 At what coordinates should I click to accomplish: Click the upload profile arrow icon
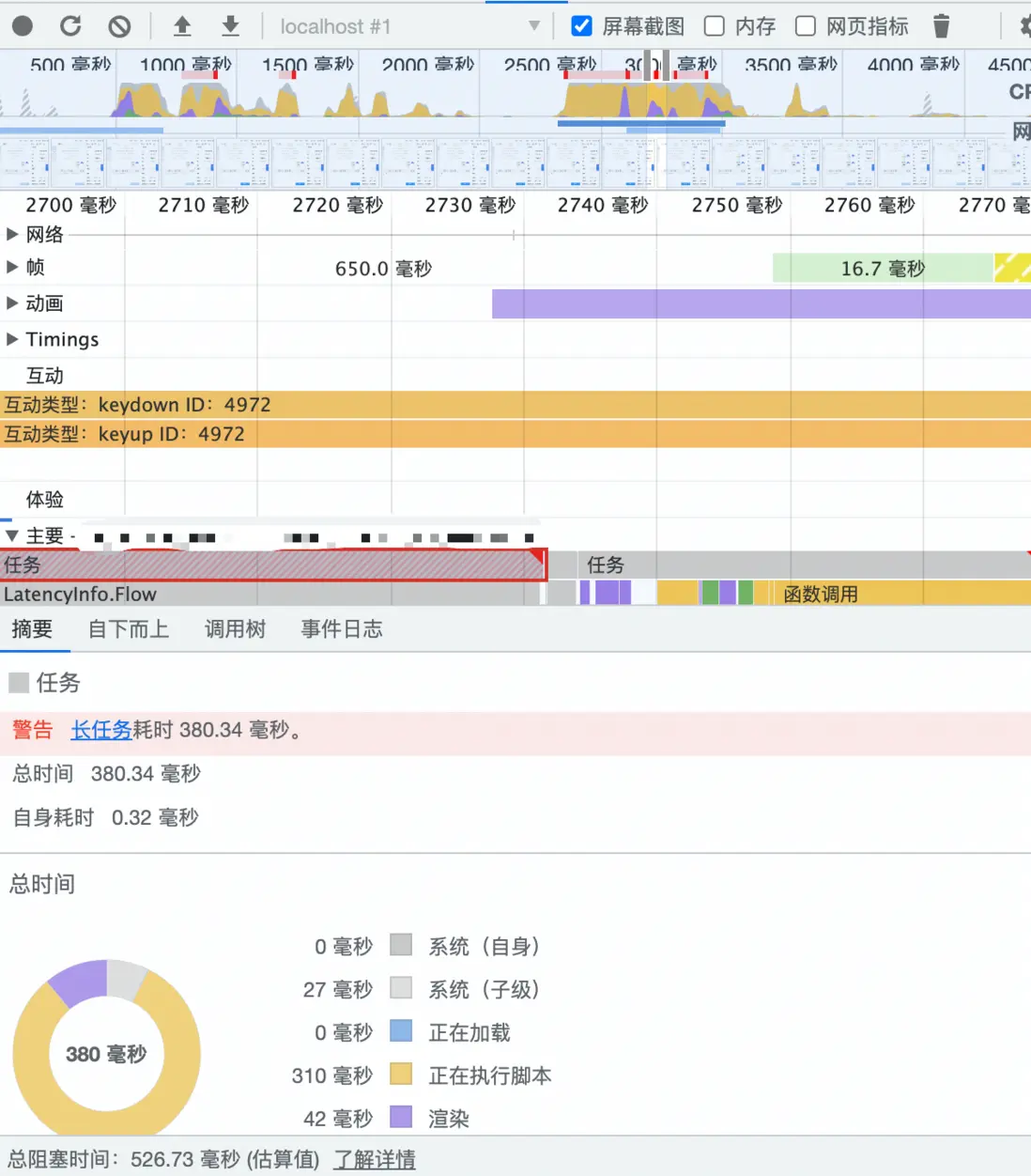182,26
